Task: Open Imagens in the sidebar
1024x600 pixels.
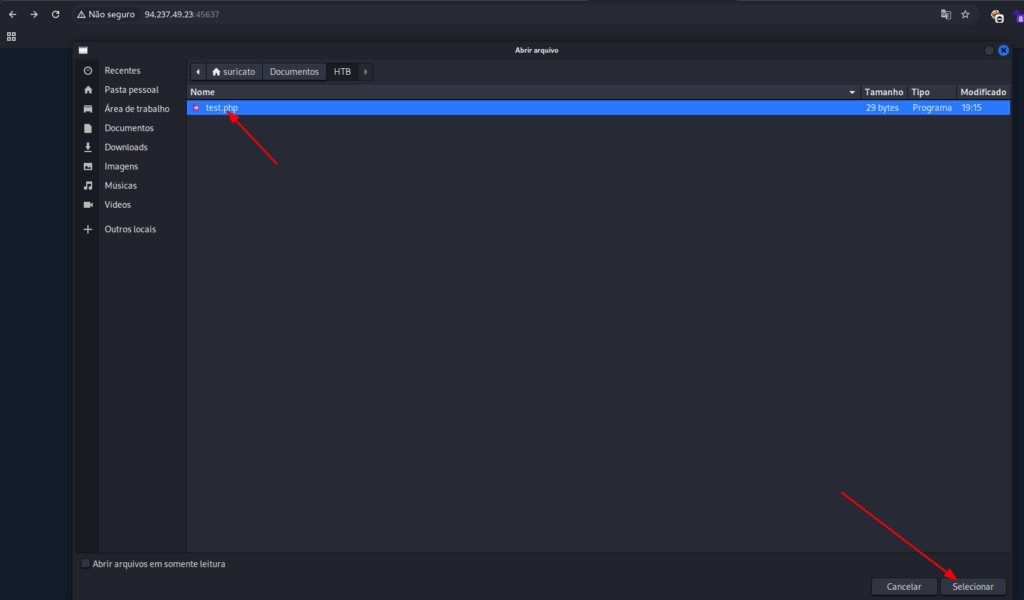Action: click(121, 166)
